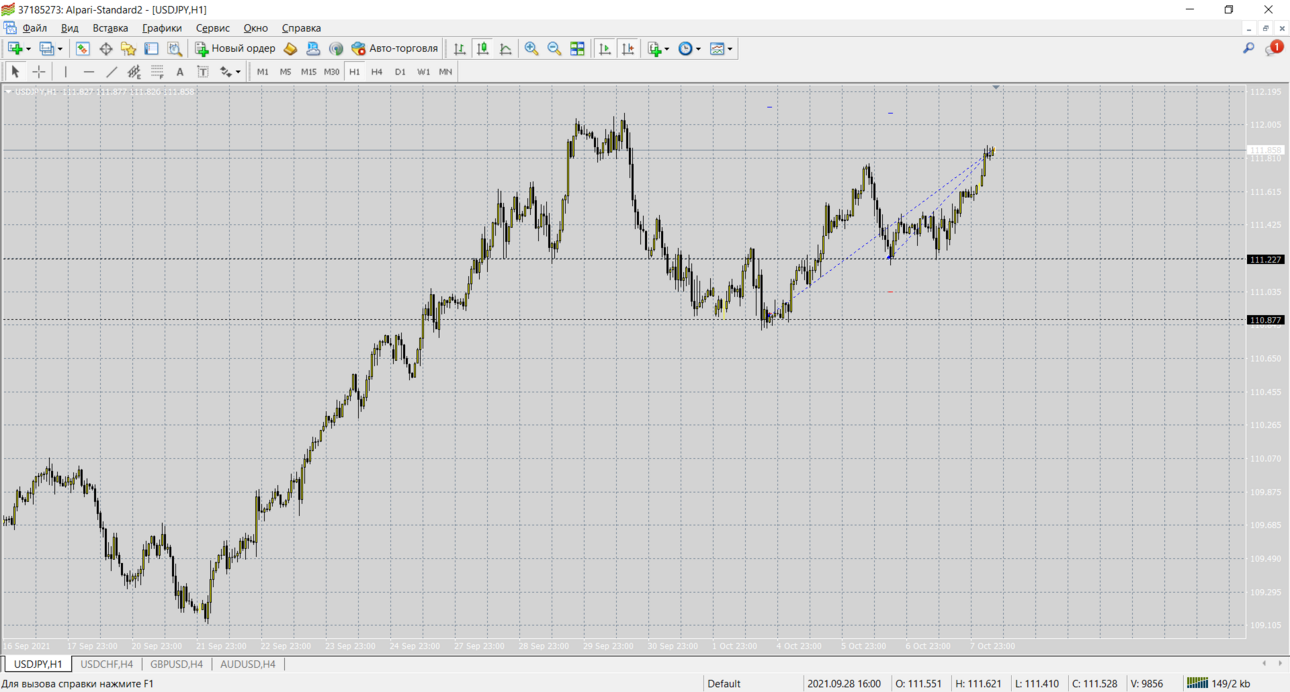Switch to W1 timeframe
This screenshot has width=1290, height=692.
pyautogui.click(x=423, y=72)
